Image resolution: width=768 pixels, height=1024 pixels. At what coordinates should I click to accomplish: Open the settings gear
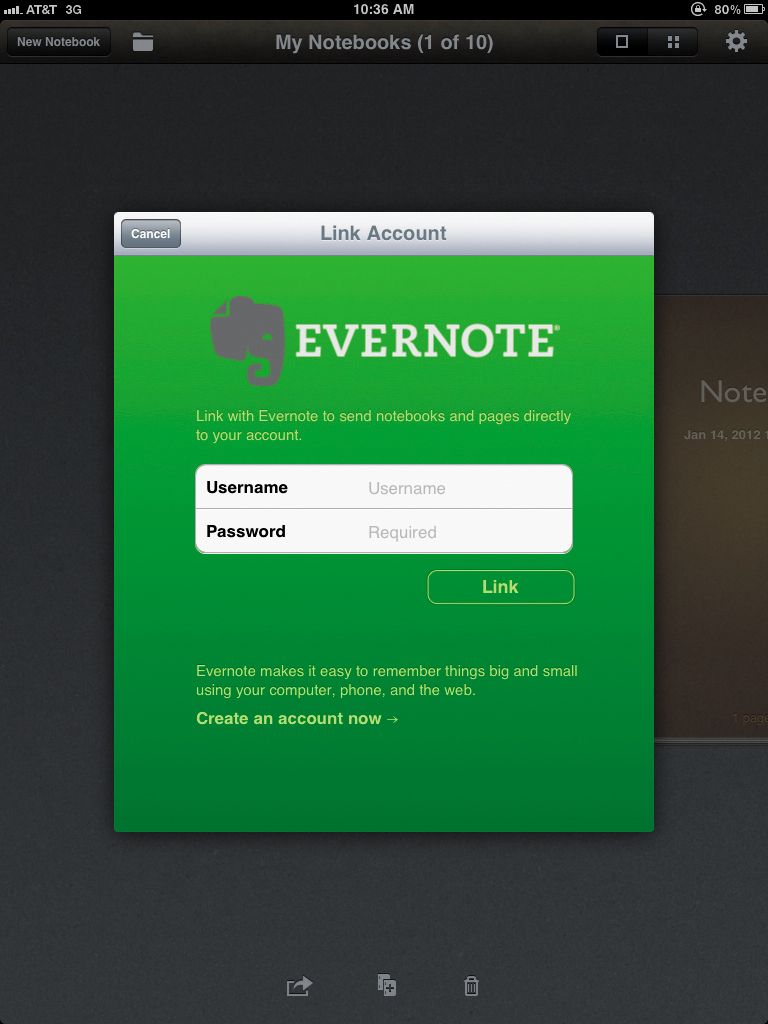[x=736, y=41]
